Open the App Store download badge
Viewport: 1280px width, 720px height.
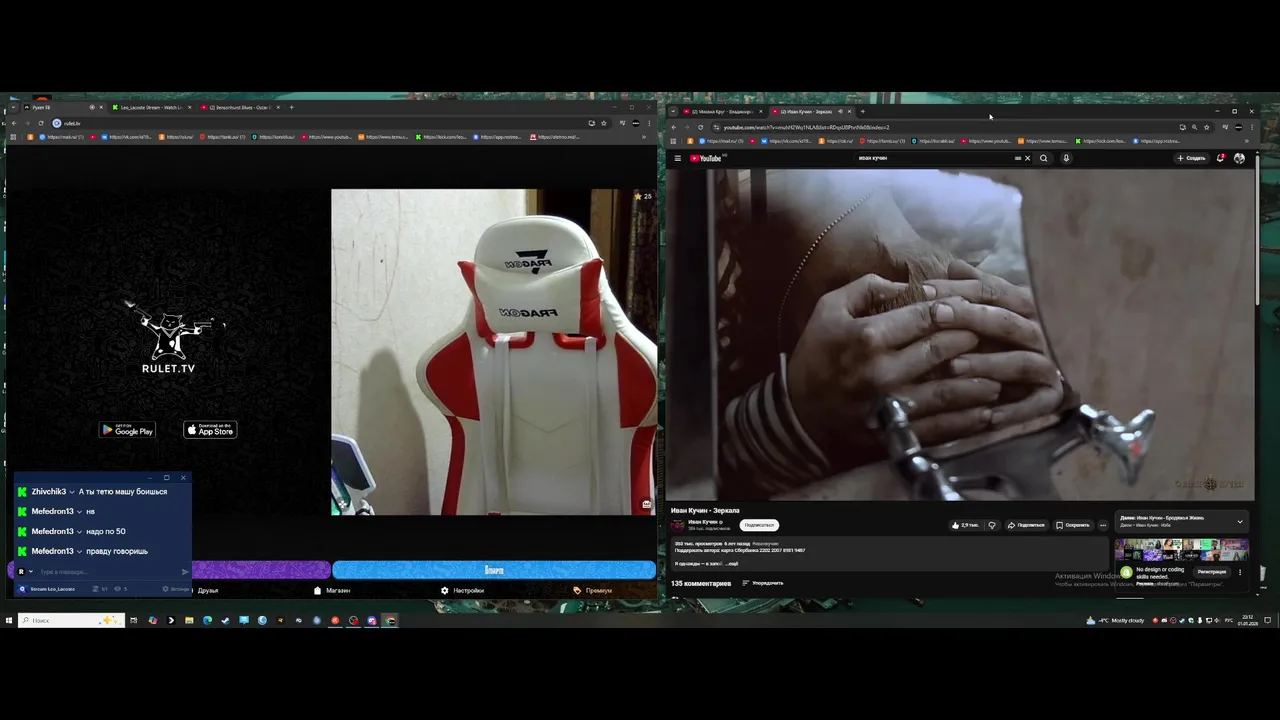pos(210,430)
